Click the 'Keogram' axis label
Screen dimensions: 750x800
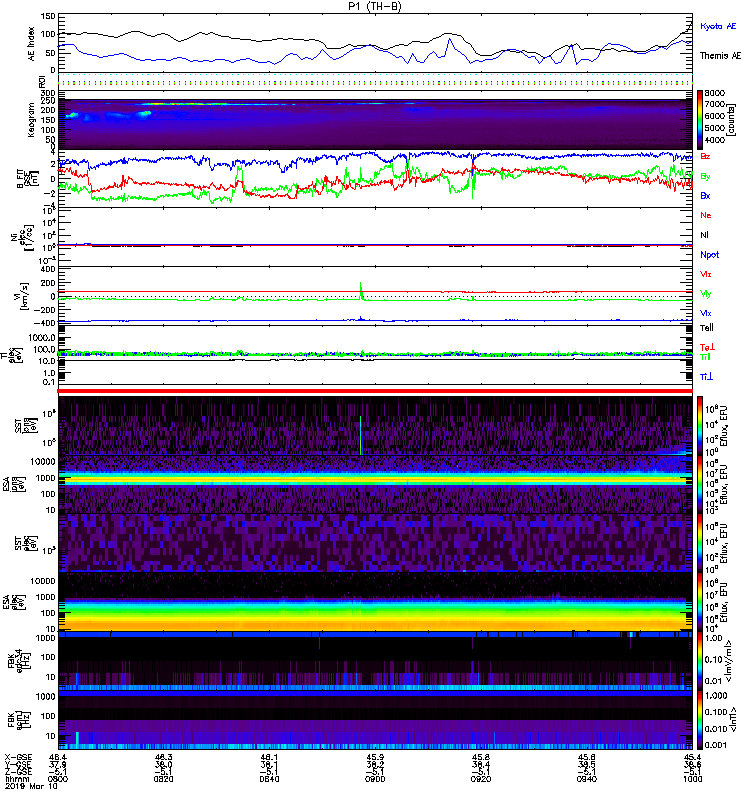point(31,120)
